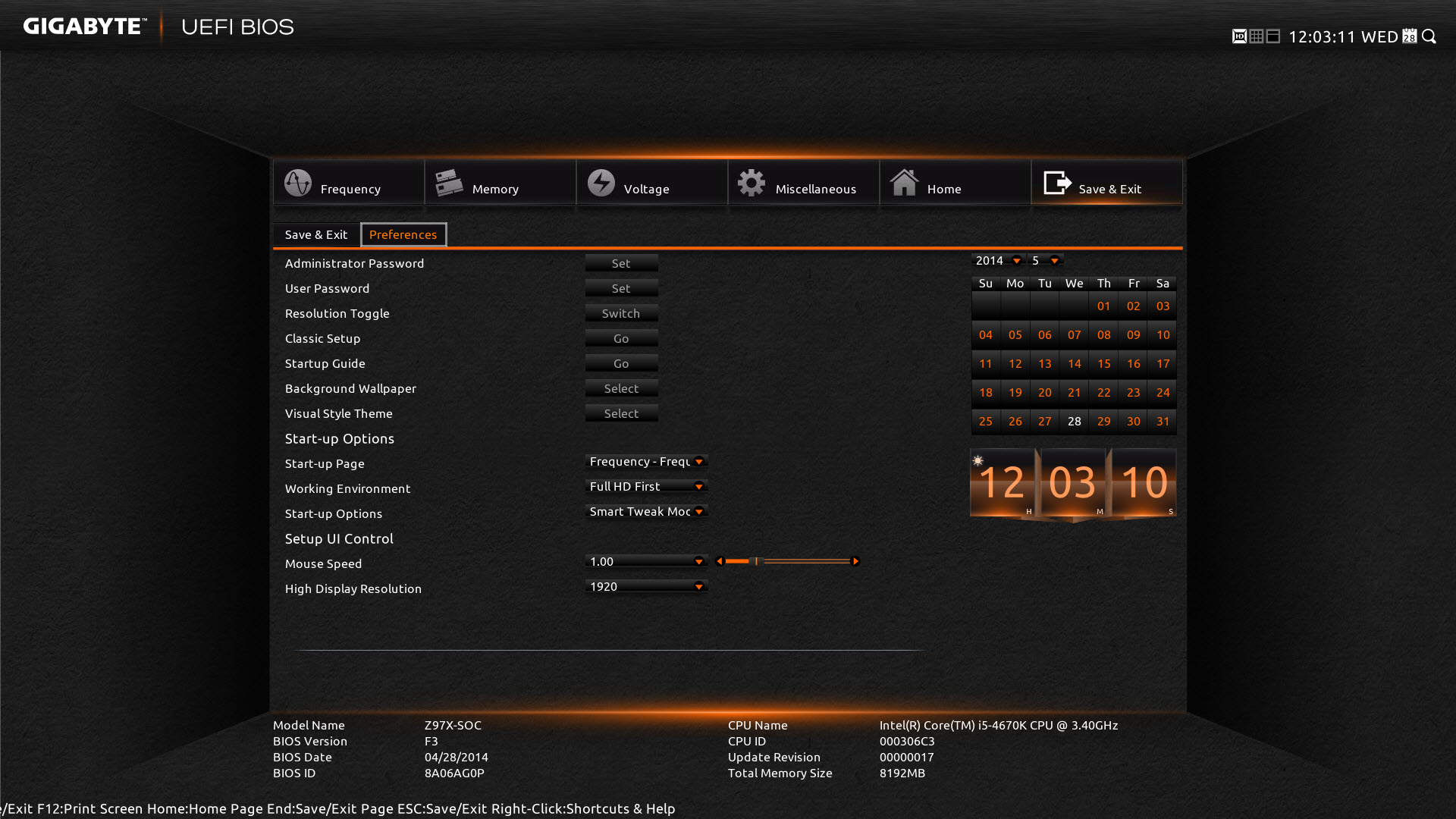Switch to the Save & Exit sub-tab
The width and height of the screenshot is (1456, 819).
(316, 235)
